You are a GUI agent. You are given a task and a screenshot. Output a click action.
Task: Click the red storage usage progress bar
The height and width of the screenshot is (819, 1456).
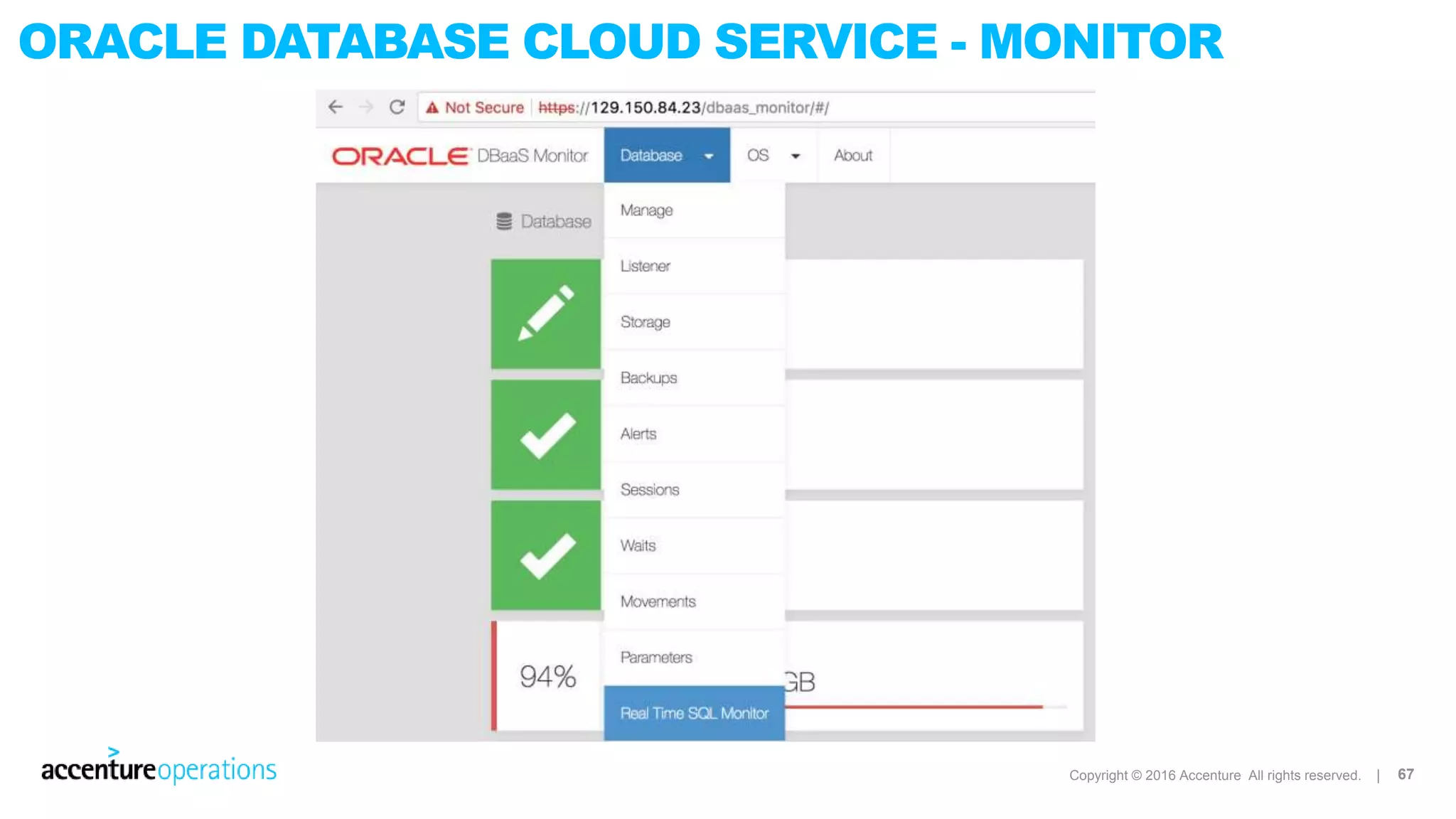914,707
